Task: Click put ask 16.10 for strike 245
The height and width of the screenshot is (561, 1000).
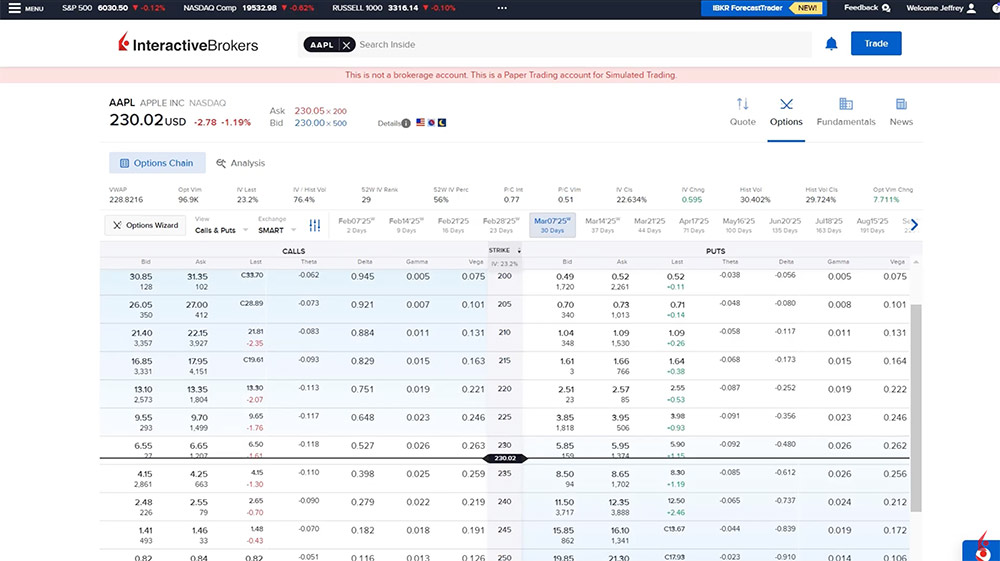Action: (x=619, y=530)
